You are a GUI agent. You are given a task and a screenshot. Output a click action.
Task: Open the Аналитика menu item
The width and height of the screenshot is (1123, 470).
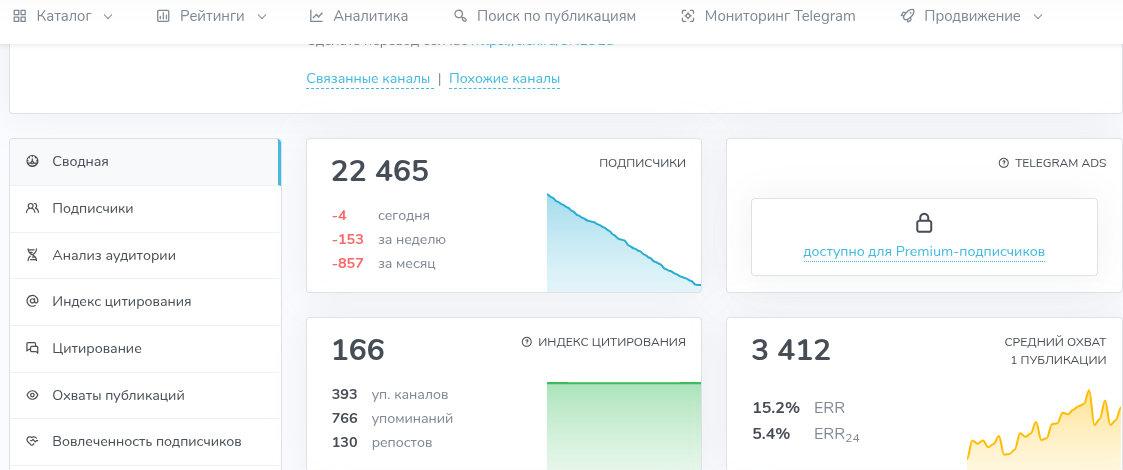(x=359, y=16)
